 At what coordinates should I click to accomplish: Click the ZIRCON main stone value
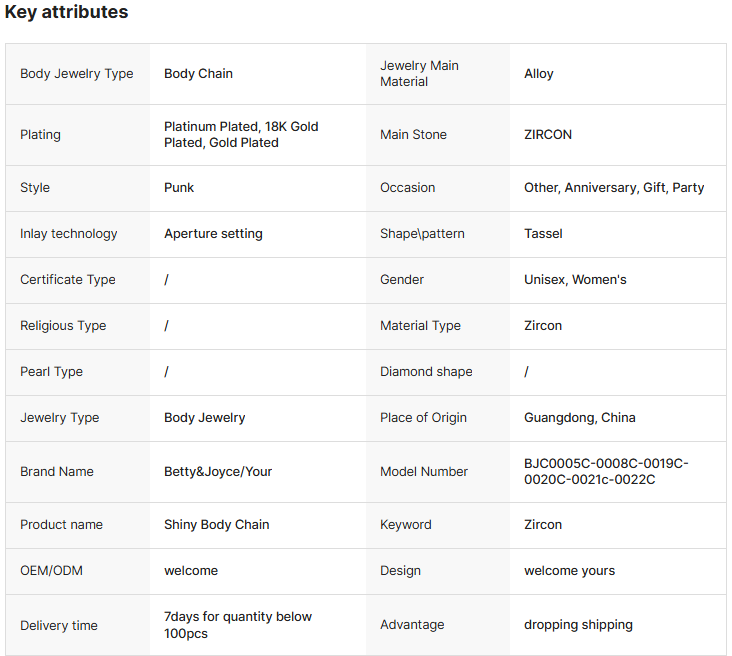548,135
